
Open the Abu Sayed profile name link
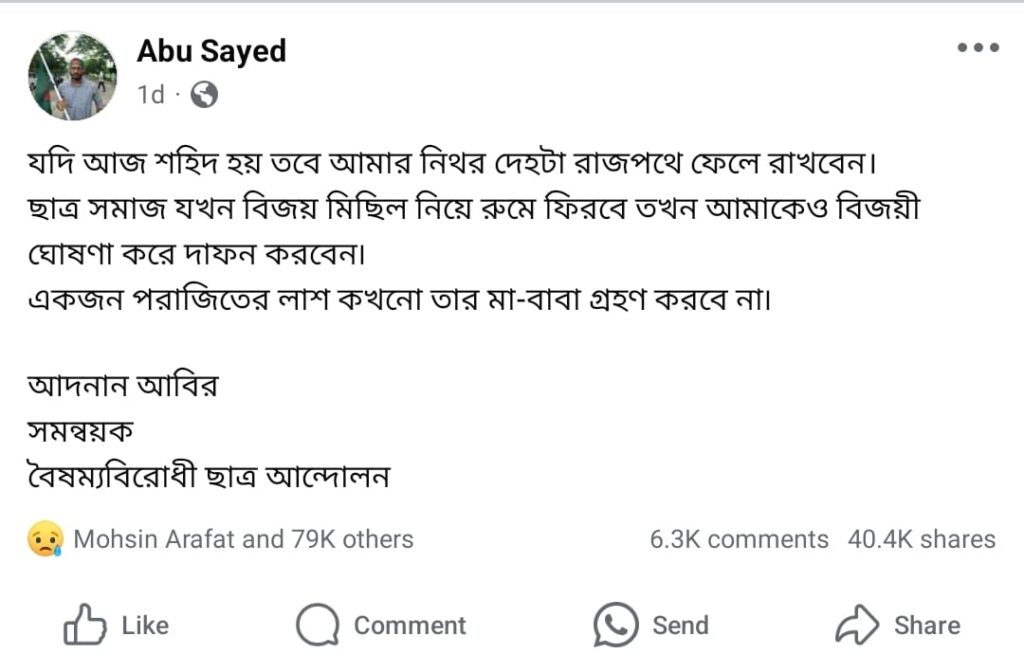click(x=211, y=51)
